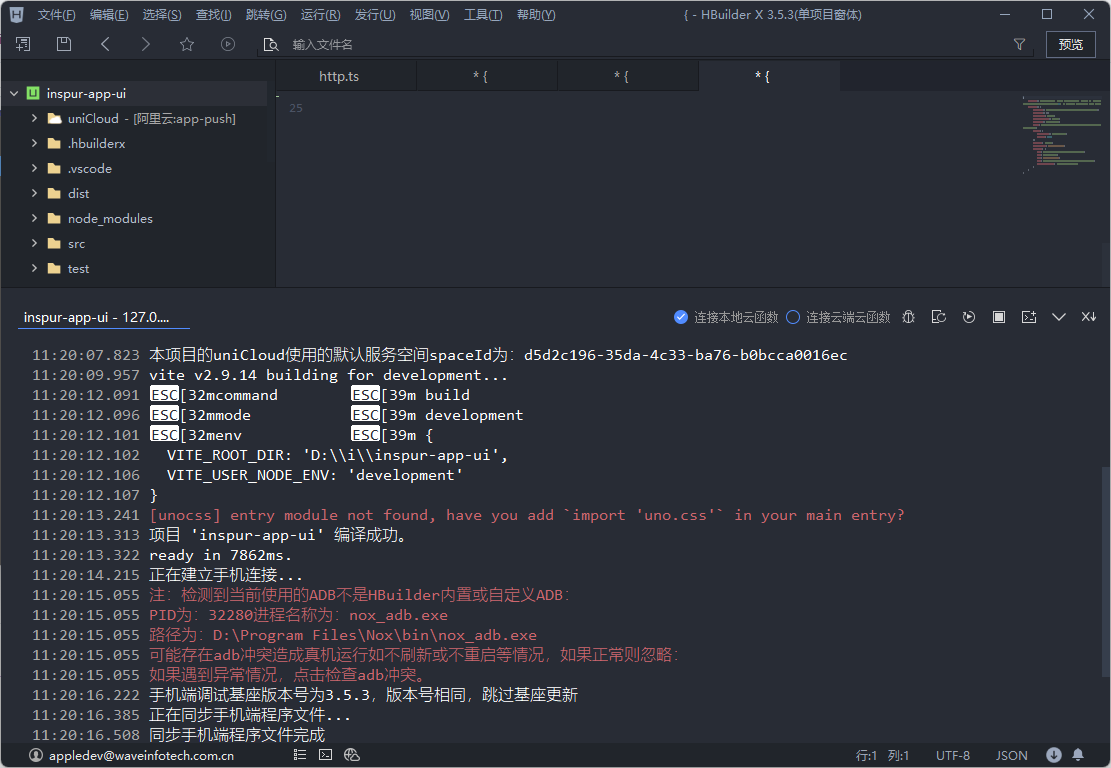
Task: Open terminal icon in status bar
Action: (x=325, y=755)
